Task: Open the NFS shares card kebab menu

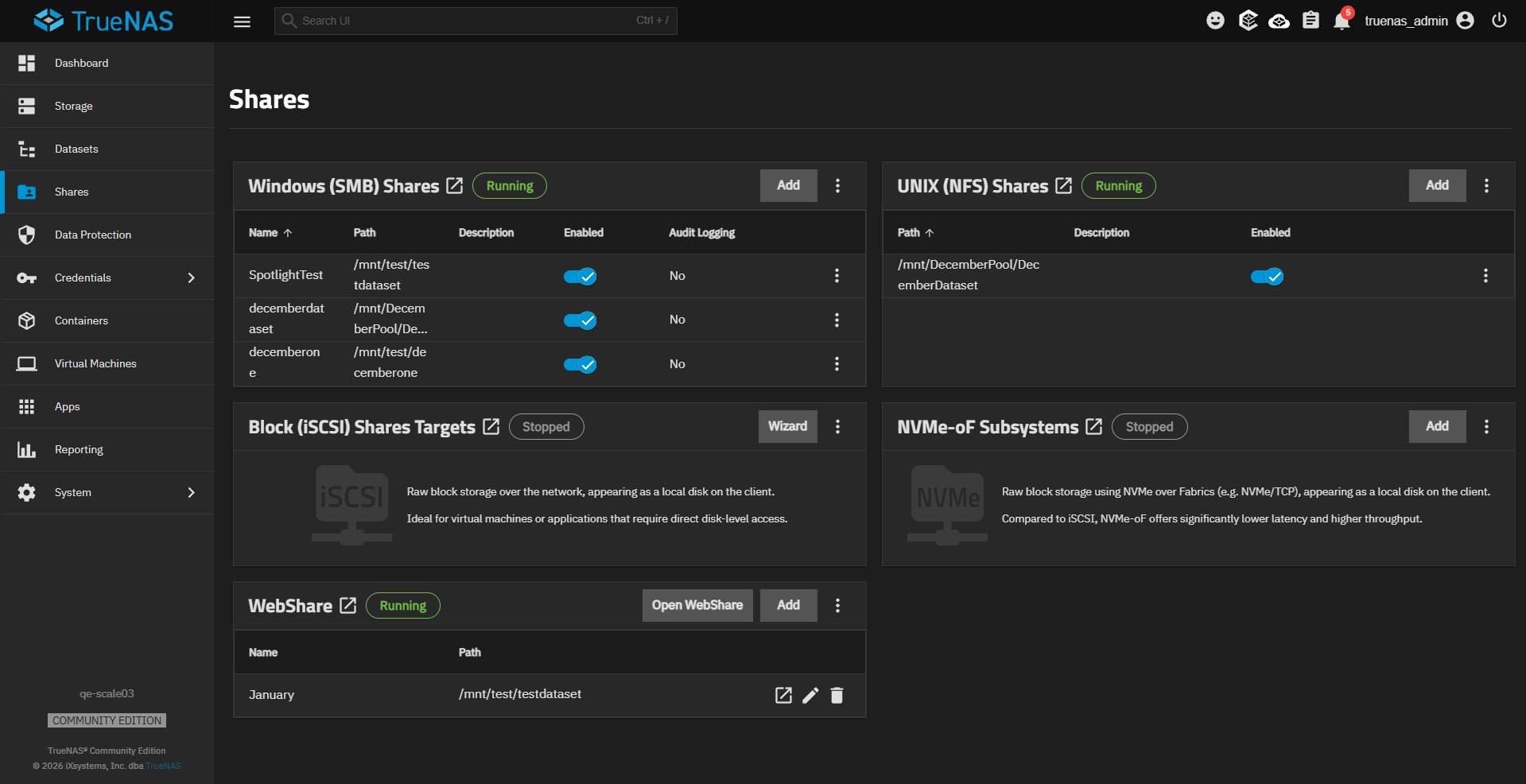Action: pyautogui.click(x=1486, y=185)
